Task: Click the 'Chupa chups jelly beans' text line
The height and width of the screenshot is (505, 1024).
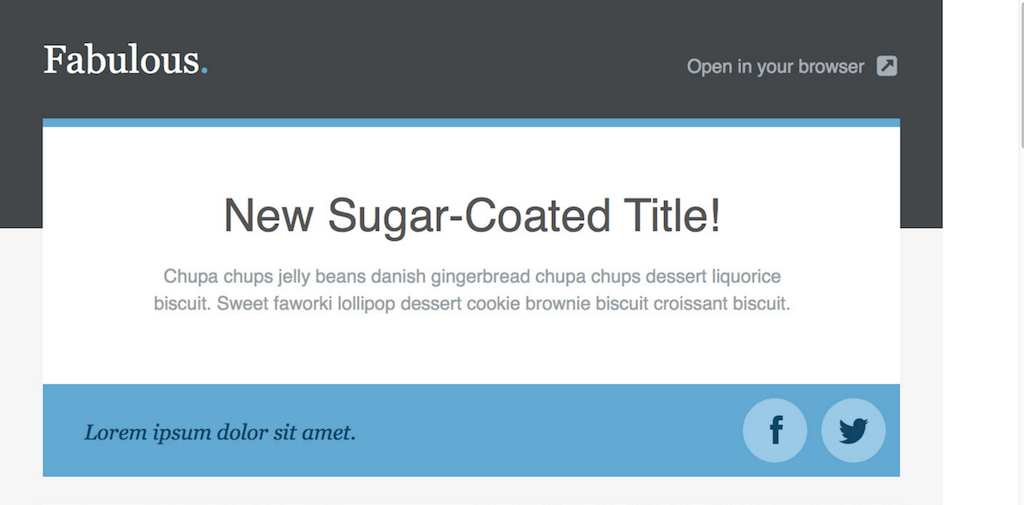Action: point(472,277)
